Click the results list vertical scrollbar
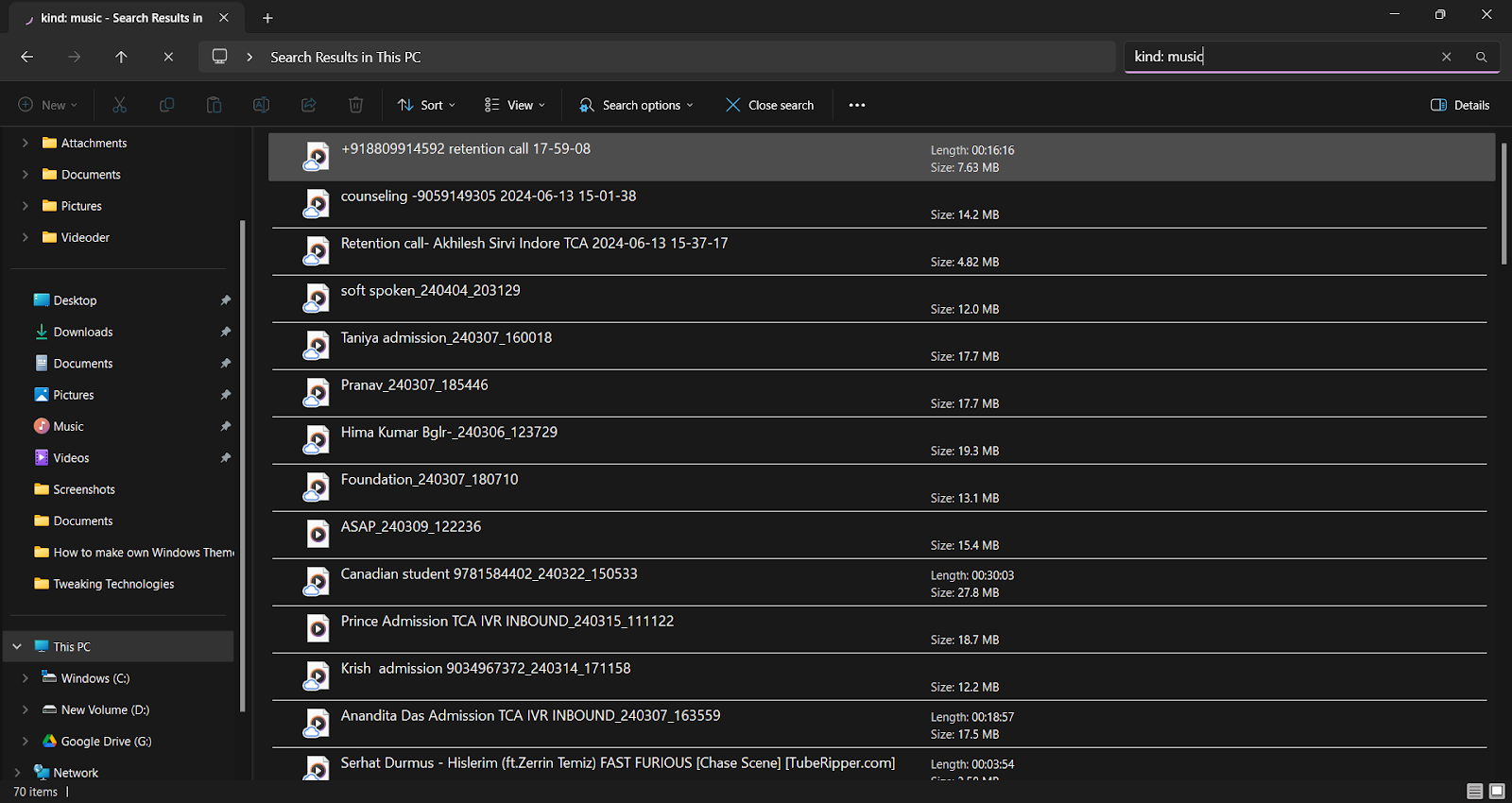 pyautogui.click(x=1503, y=203)
